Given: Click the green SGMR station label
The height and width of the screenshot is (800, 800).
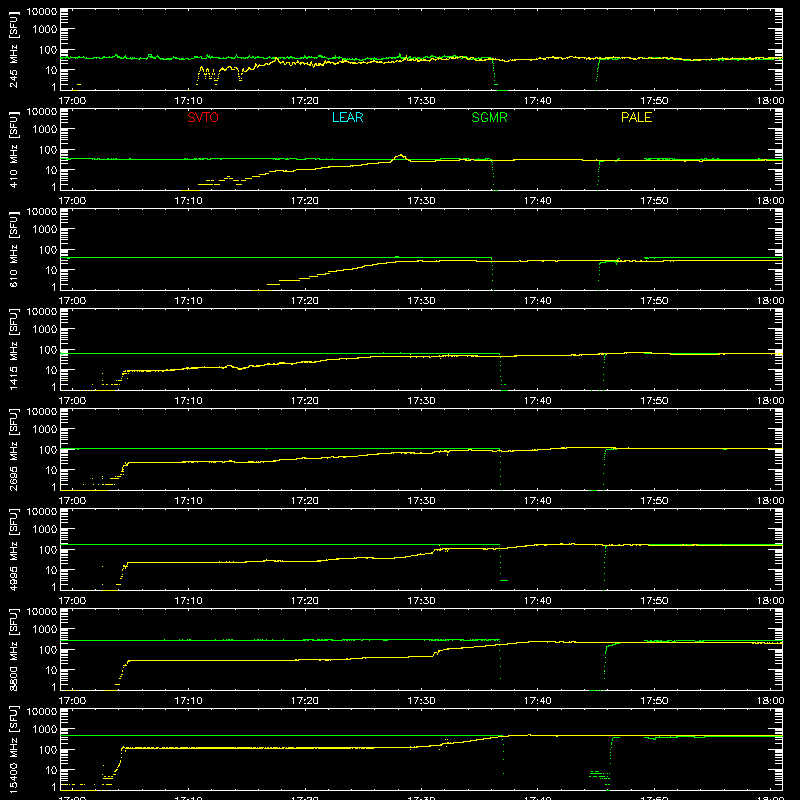Looking at the screenshot, I should click(489, 117).
